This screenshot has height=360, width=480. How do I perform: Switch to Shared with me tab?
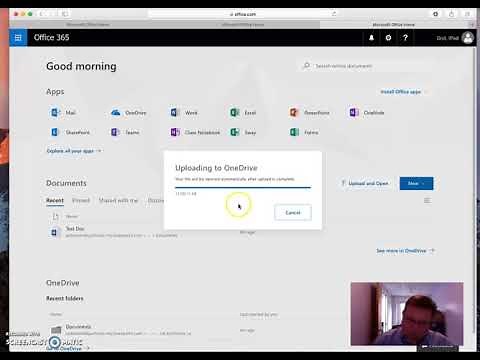point(118,200)
